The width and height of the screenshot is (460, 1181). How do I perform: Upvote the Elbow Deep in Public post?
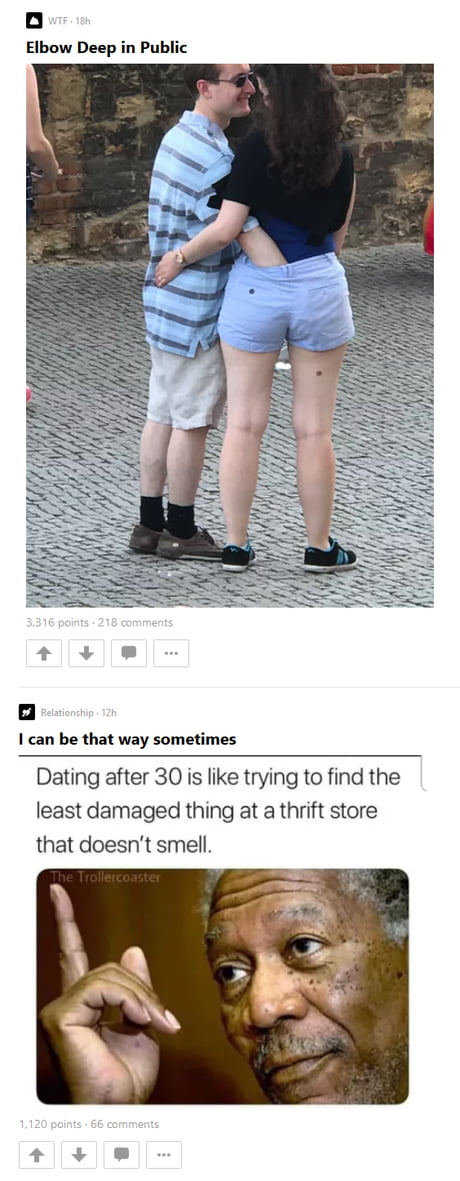pos(44,654)
